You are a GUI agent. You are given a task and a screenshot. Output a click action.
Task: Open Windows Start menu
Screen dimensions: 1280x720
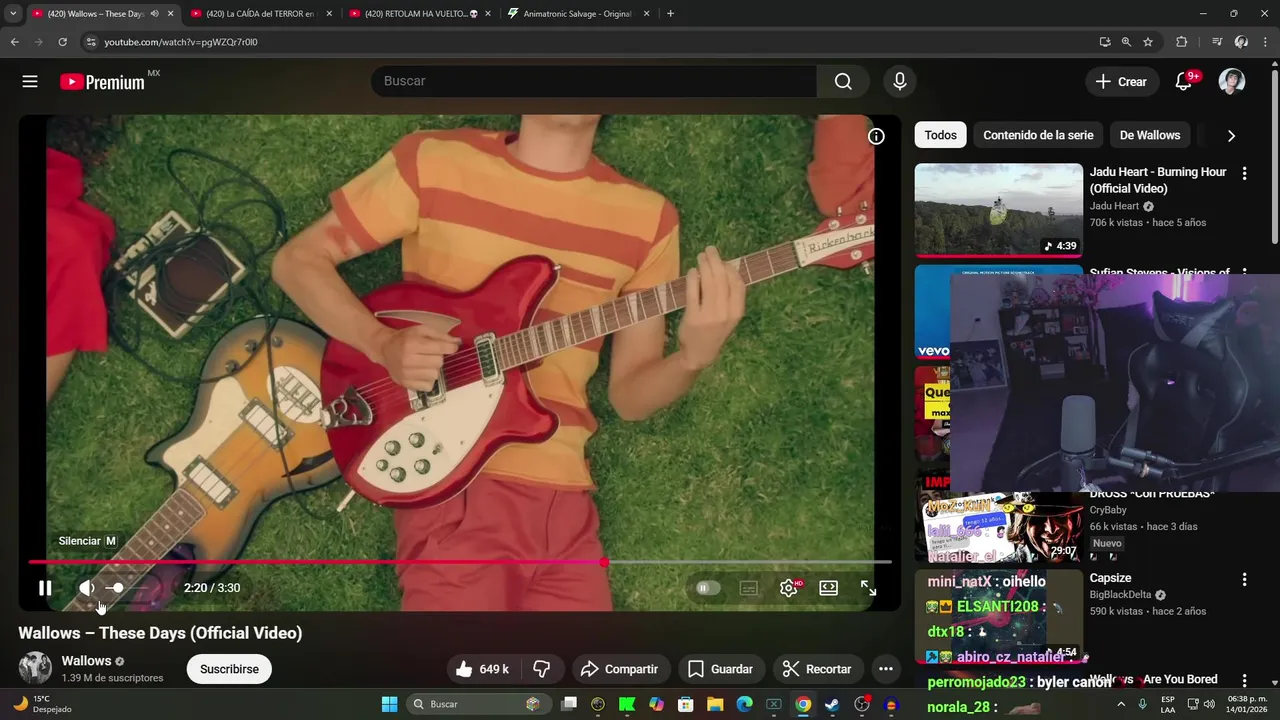(x=390, y=704)
